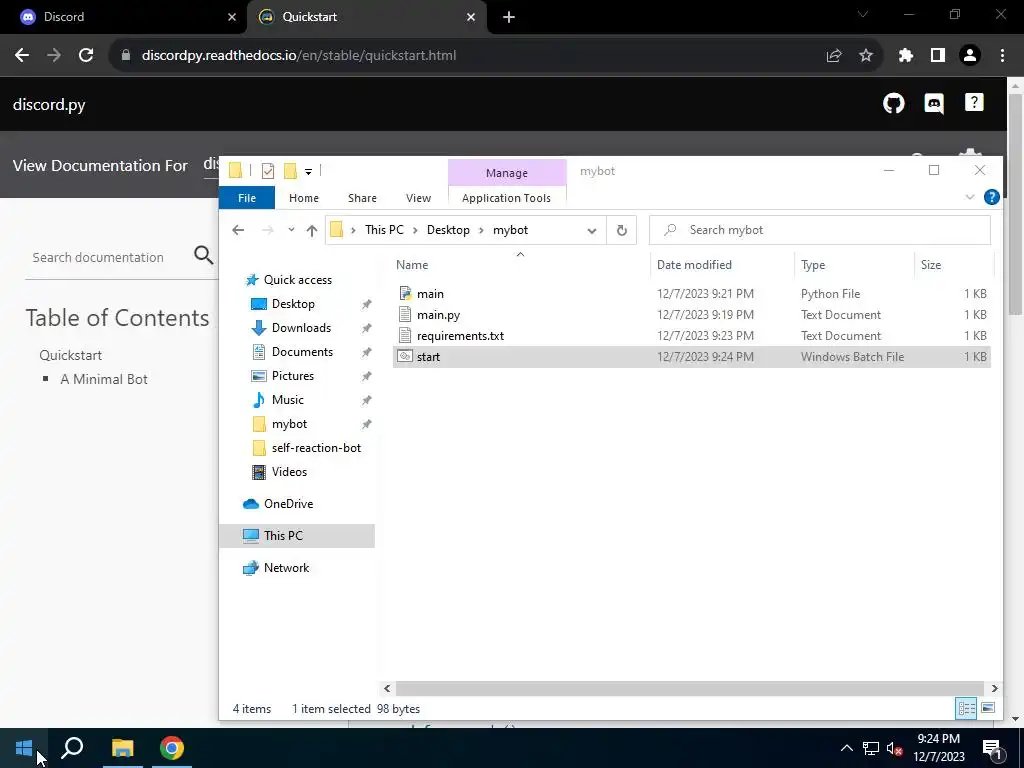
Task: Open Customize Quick Access Toolbar dropdown
Action: tap(308, 172)
